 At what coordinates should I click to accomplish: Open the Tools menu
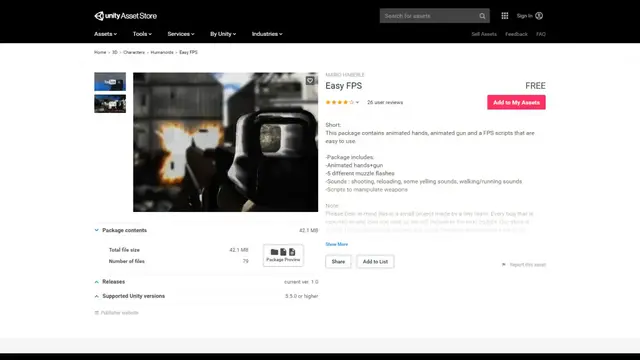[142, 34]
